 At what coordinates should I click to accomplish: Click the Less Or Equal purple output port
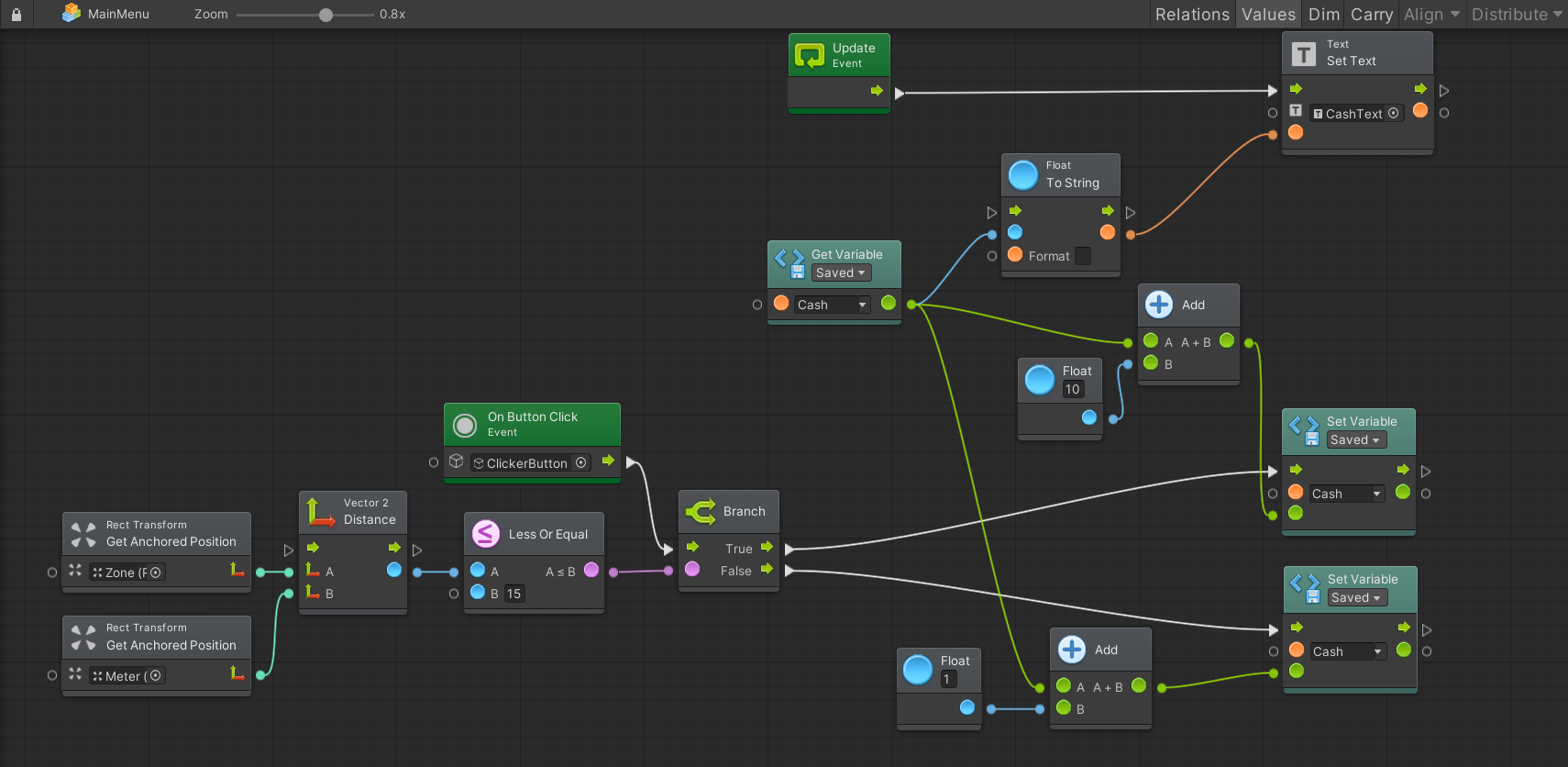pos(591,570)
